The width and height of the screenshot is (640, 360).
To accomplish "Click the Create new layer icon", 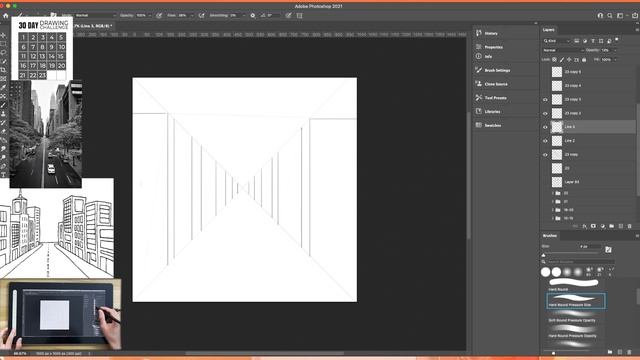I will (620, 226).
